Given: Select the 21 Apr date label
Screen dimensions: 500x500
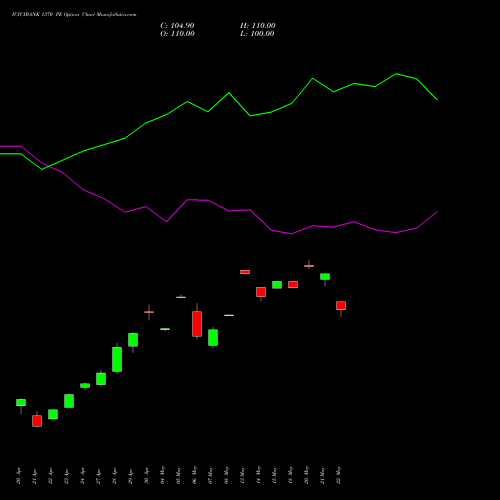Looking at the screenshot, I should coord(35,476).
